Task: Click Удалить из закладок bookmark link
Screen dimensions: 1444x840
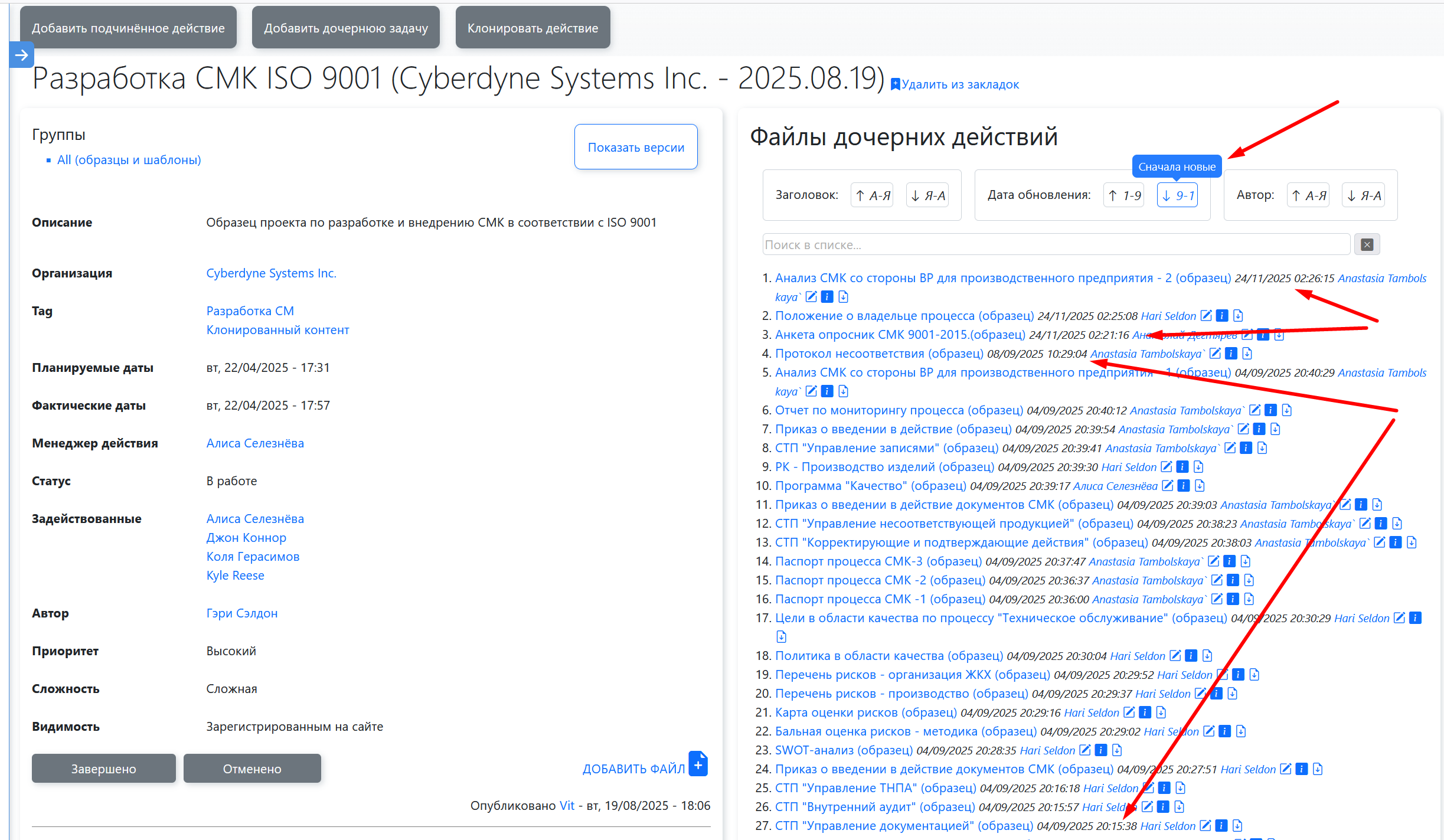Action: point(959,84)
